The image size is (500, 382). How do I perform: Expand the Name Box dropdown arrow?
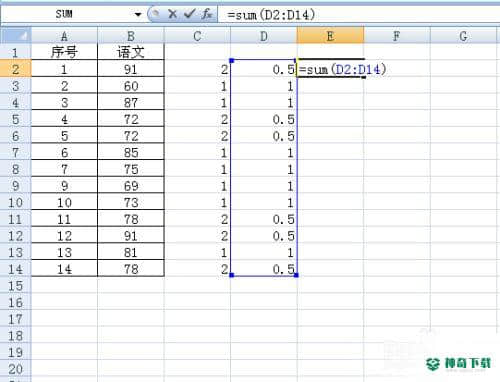138,14
